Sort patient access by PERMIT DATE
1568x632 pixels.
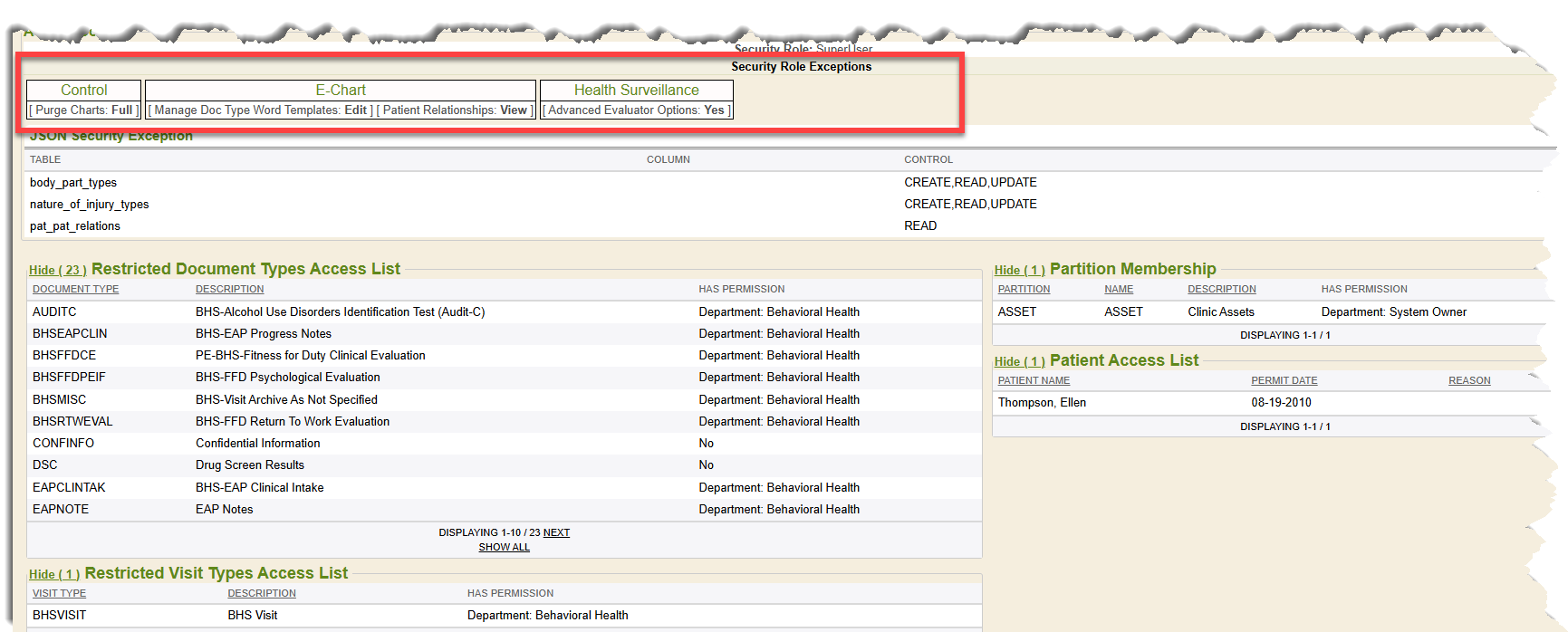tap(1284, 380)
